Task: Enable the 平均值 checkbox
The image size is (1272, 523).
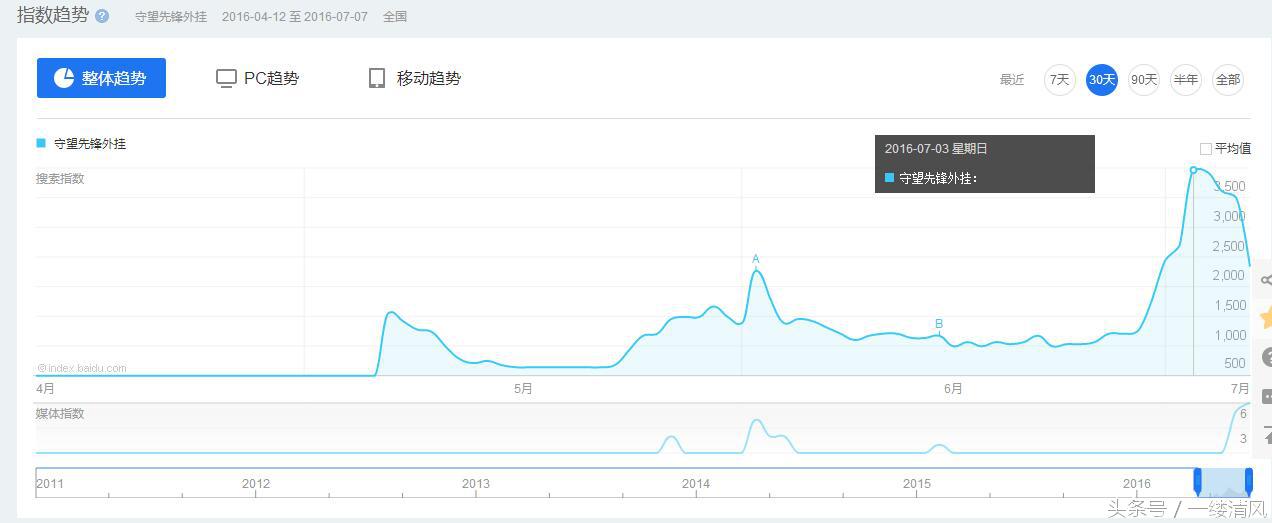Action: [1205, 149]
